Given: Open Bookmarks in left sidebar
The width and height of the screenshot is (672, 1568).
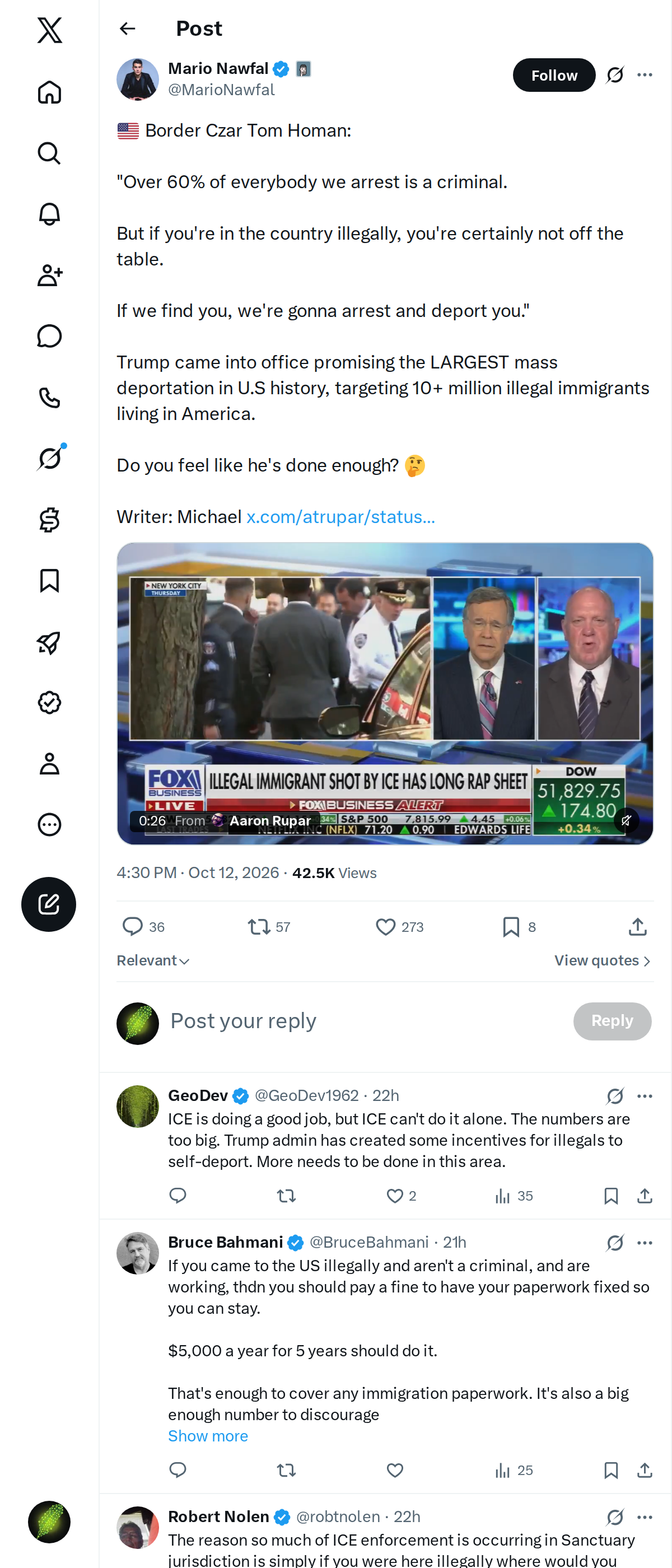Looking at the screenshot, I should [49, 581].
